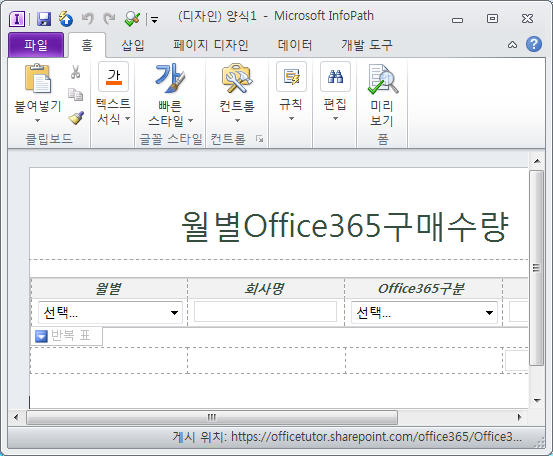
Task: Redo the last action
Action: [x=109, y=18]
